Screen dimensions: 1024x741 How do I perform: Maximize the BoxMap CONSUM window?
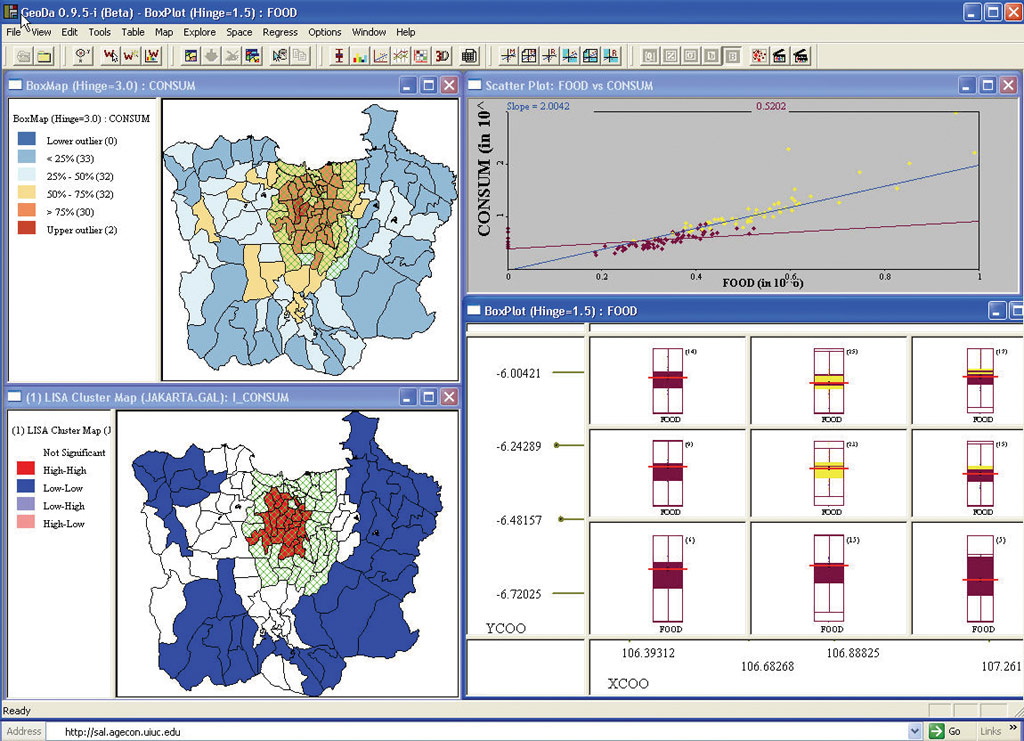[x=428, y=86]
